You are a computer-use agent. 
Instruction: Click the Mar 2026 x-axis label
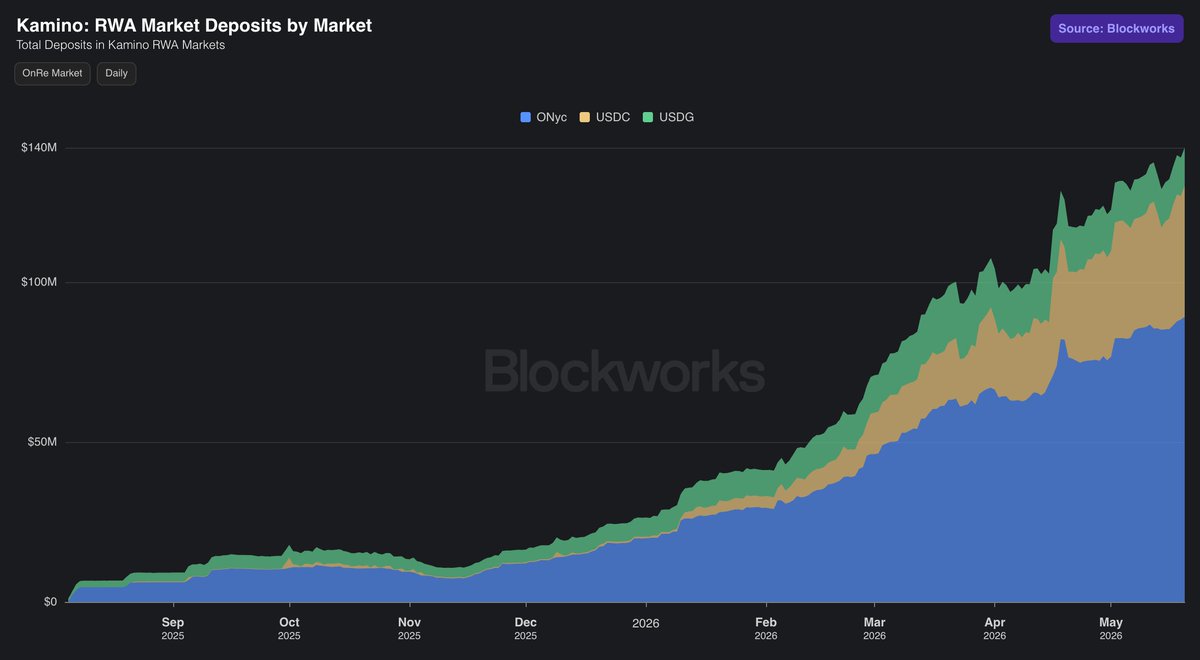874,628
